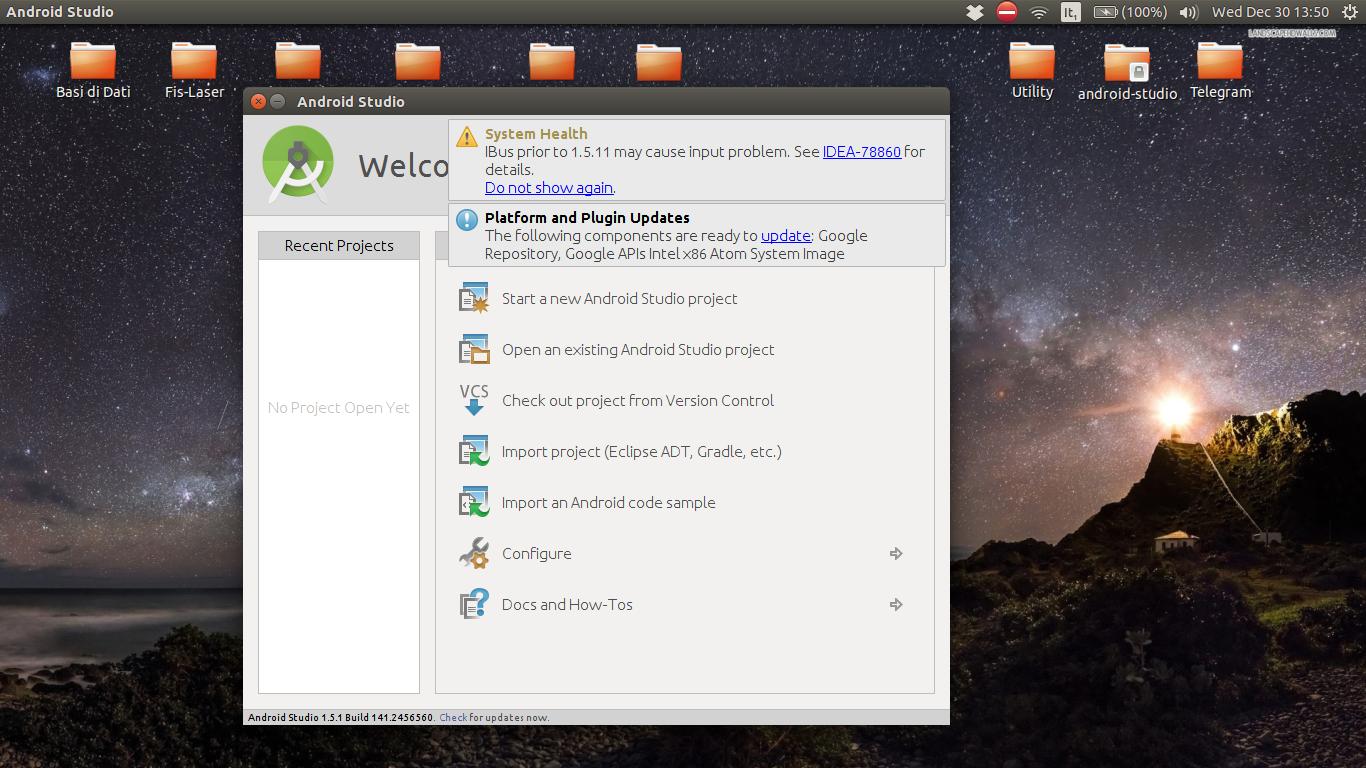Click the Configure wrench and gear icon
Screen dimensions: 1366x768
474,553
